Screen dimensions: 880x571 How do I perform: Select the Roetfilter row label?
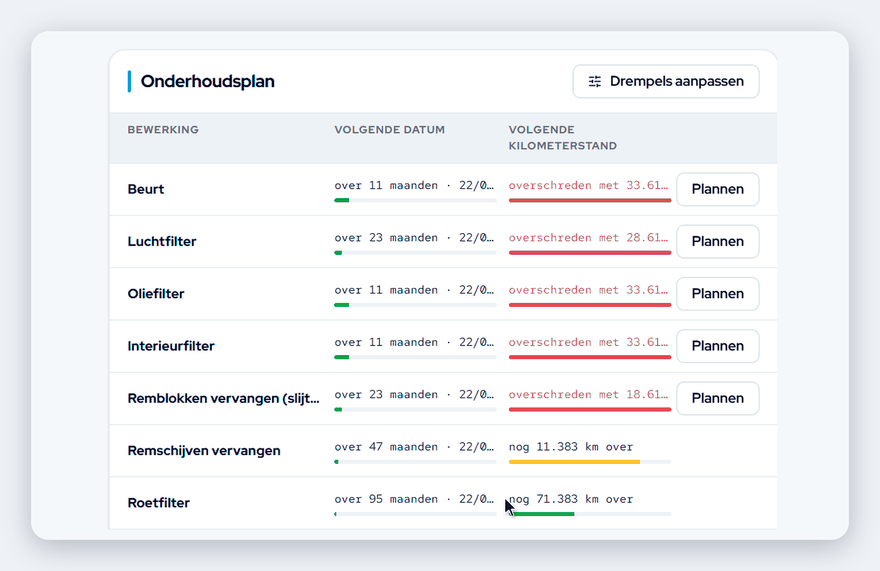pos(159,503)
